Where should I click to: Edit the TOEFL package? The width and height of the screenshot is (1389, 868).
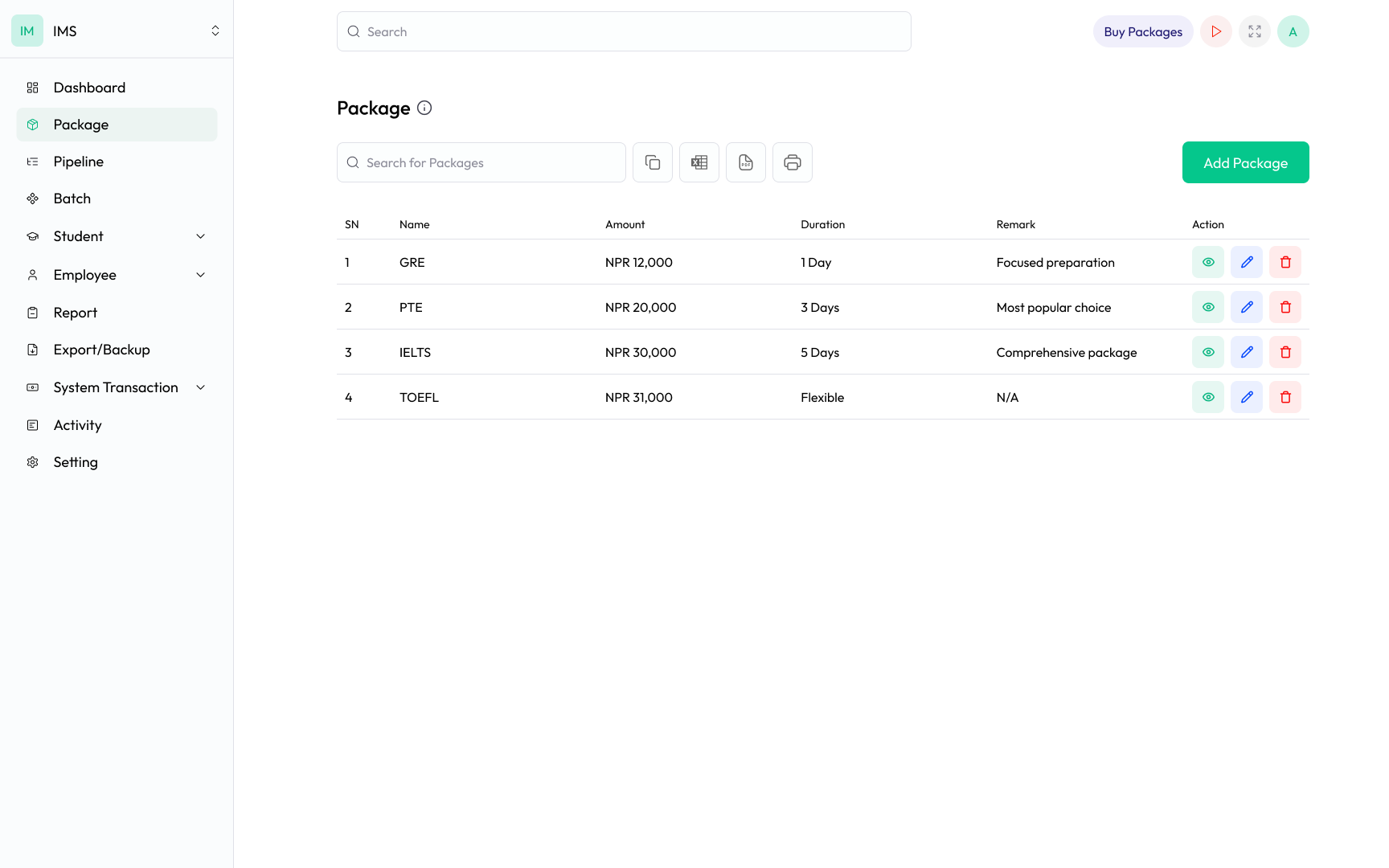pos(1247,397)
